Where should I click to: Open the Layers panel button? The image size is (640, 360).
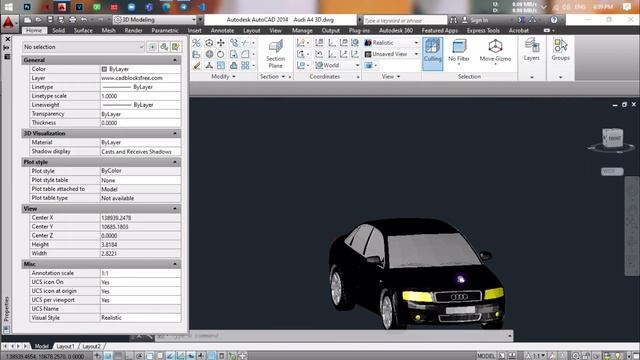[531, 50]
